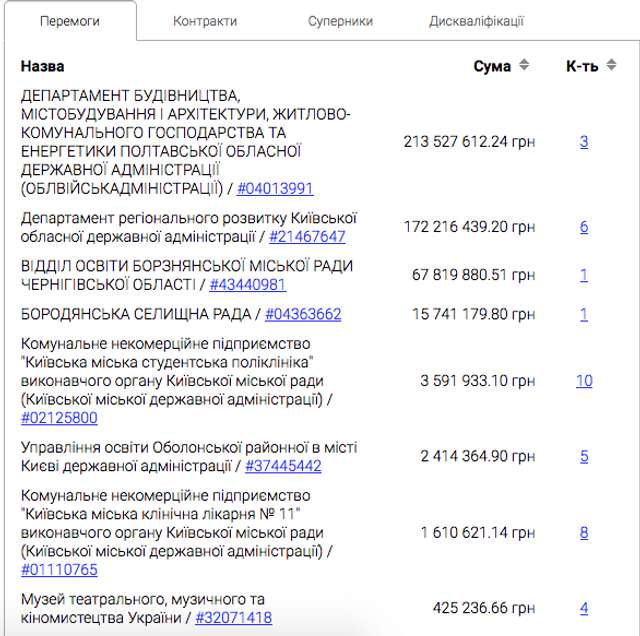Click the БОРОДЯНСЬКА СЕЛИЩНА РАДА name

[x=136, y=314]
